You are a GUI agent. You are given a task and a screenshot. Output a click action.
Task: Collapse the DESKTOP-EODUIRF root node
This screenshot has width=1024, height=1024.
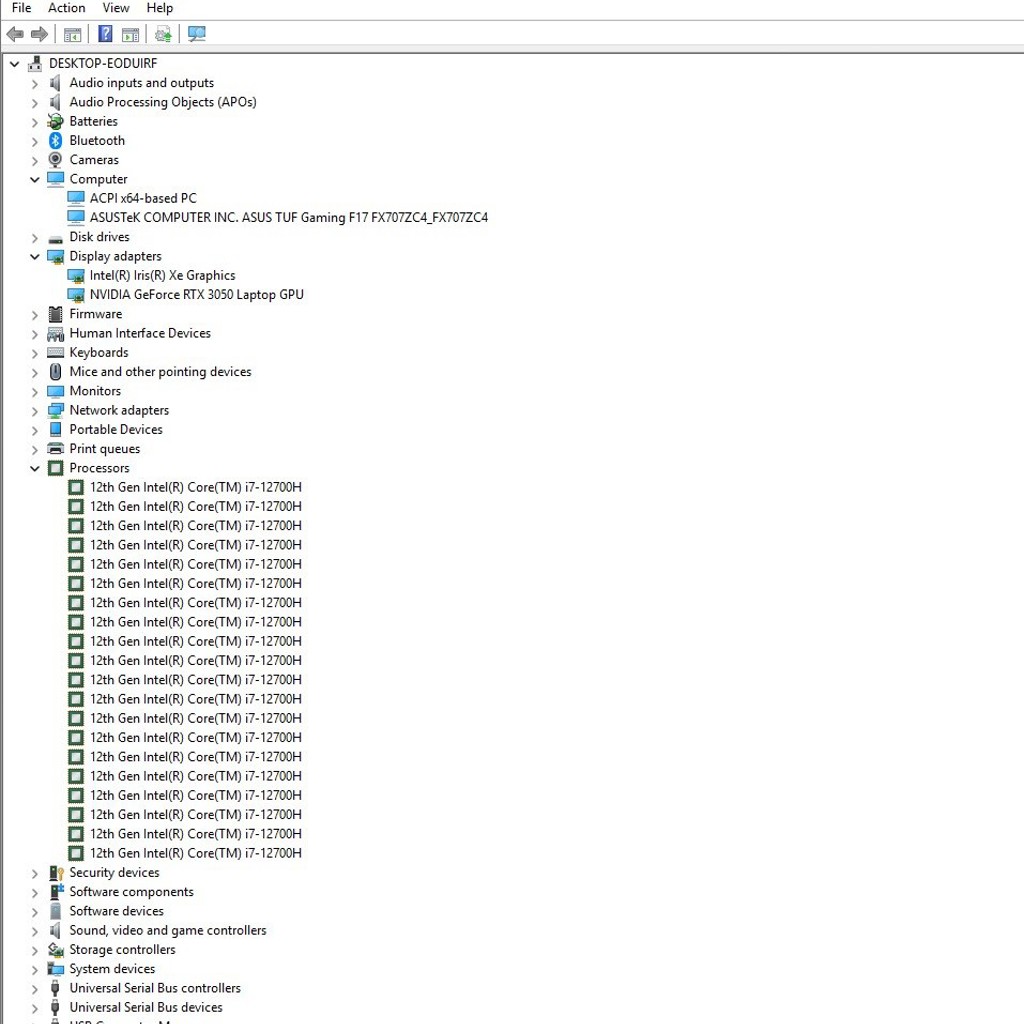[x=14, y=64]
